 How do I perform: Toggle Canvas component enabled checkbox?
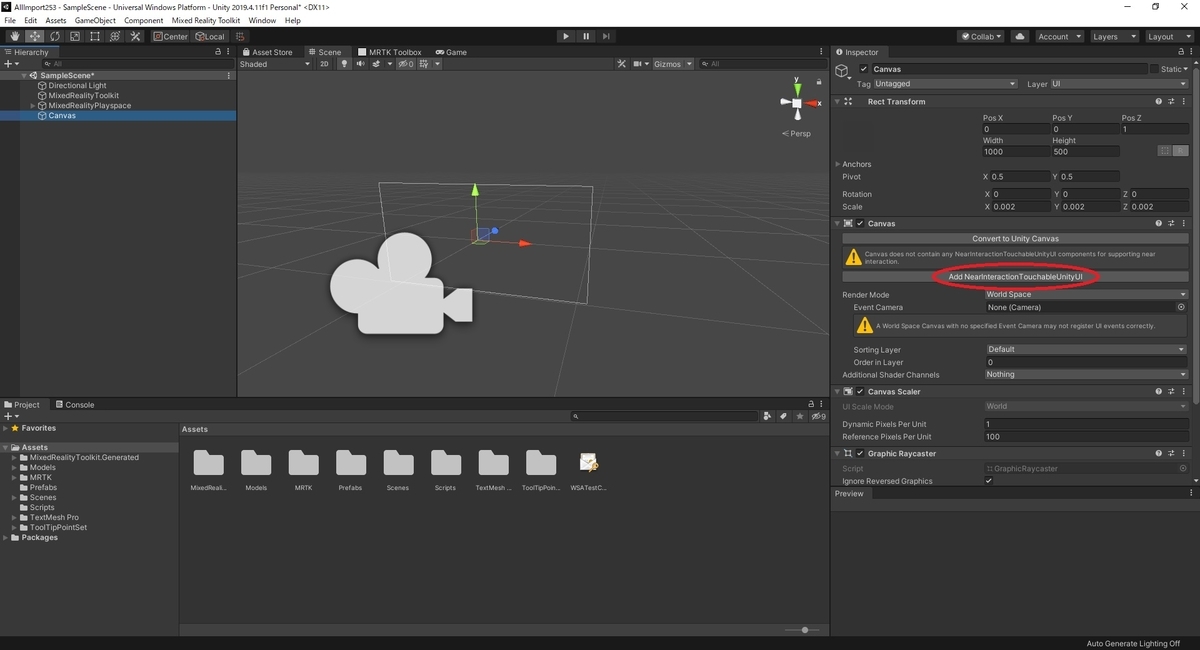click(x=860, y=223)
